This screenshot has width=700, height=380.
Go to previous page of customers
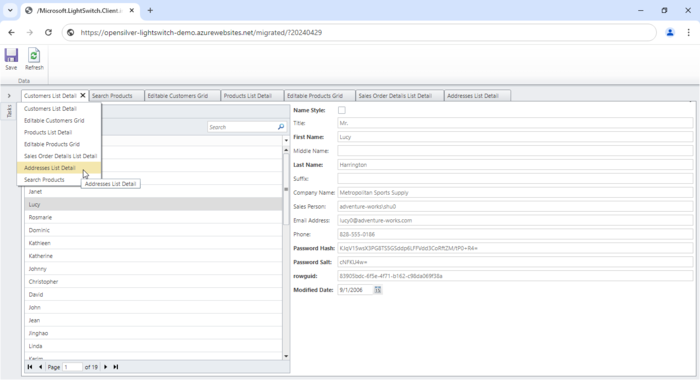click(x=41, y=367)
